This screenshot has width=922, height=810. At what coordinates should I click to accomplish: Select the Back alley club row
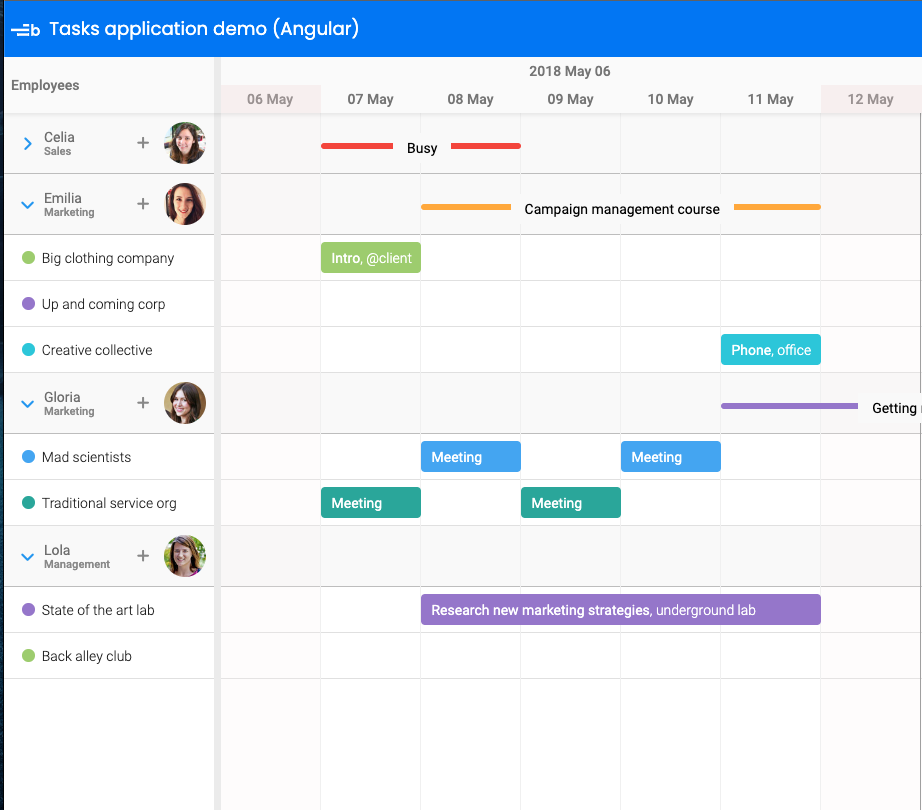[87, 656]
